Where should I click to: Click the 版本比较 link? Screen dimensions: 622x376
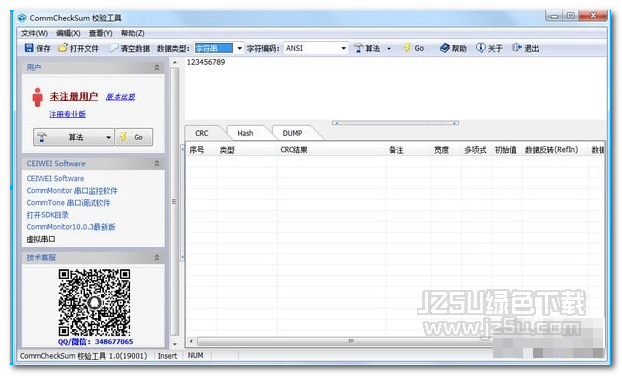tap(120, 97)
